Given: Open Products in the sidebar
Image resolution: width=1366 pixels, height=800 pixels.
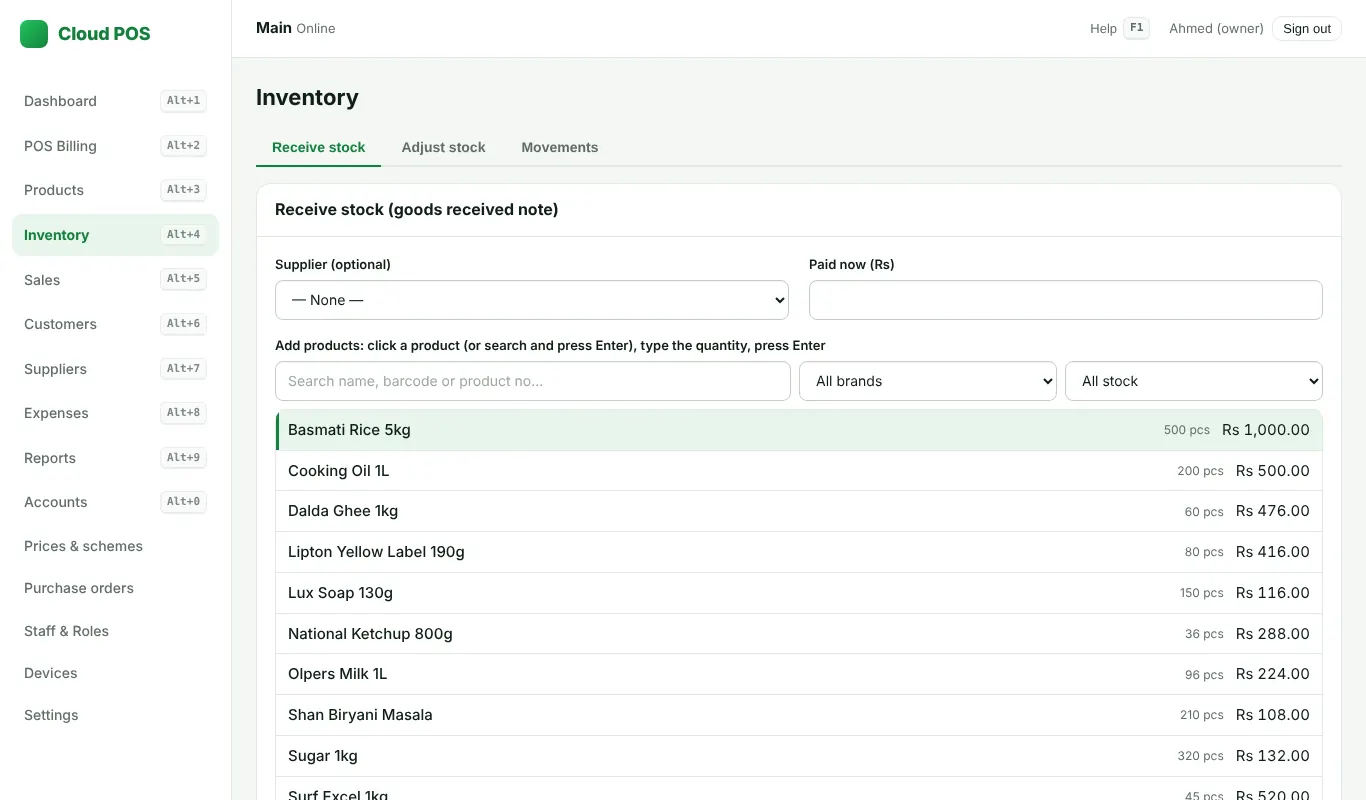Looking at the screenshot, I should (115, 190).
